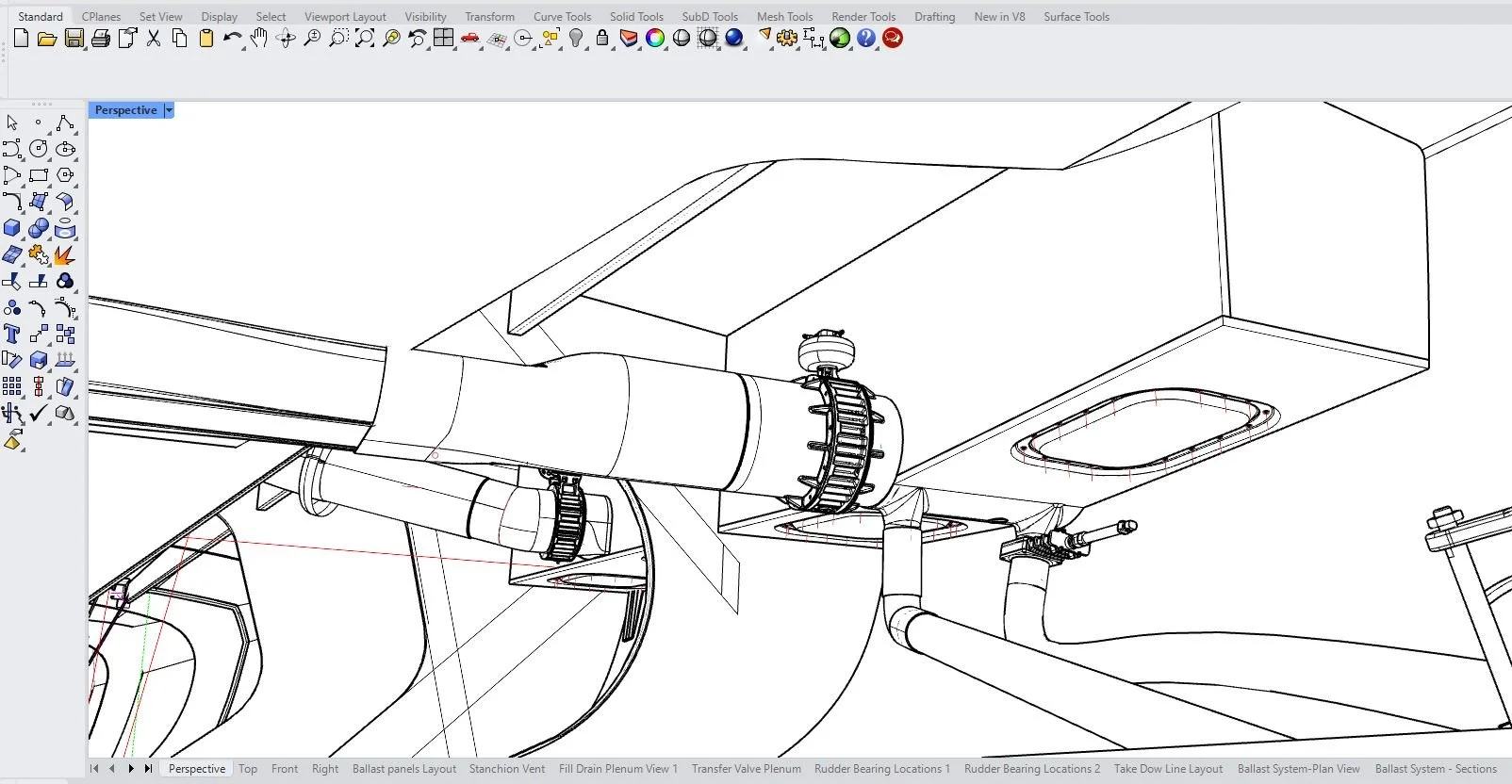Click the Zoom Selected icon
Viewport: 1512px width, 784px height.
391,39
